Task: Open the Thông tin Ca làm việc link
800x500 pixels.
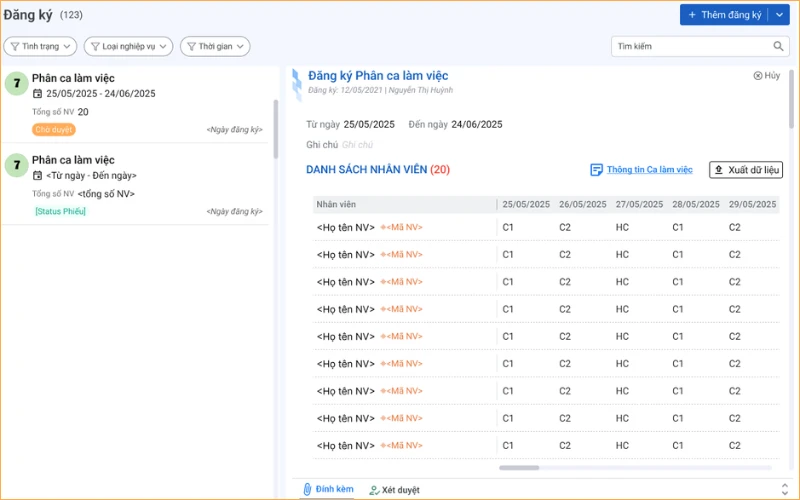Action: [649, 170]
